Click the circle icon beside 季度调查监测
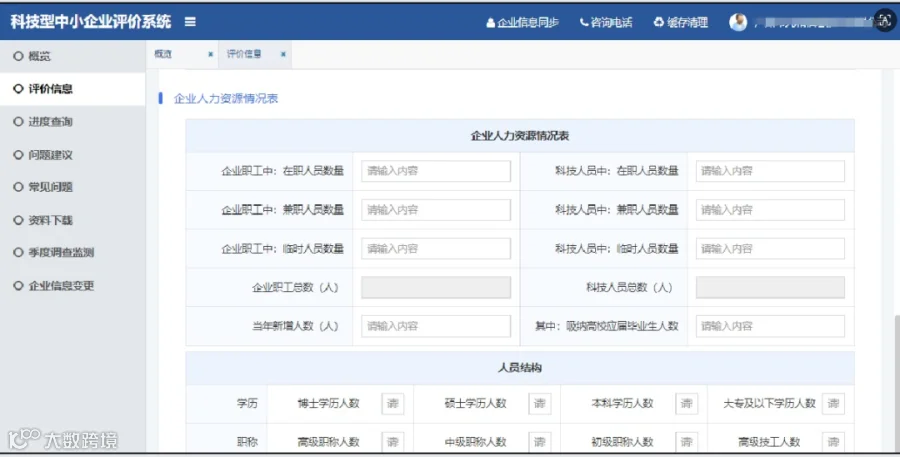 [x=18, y=252]
